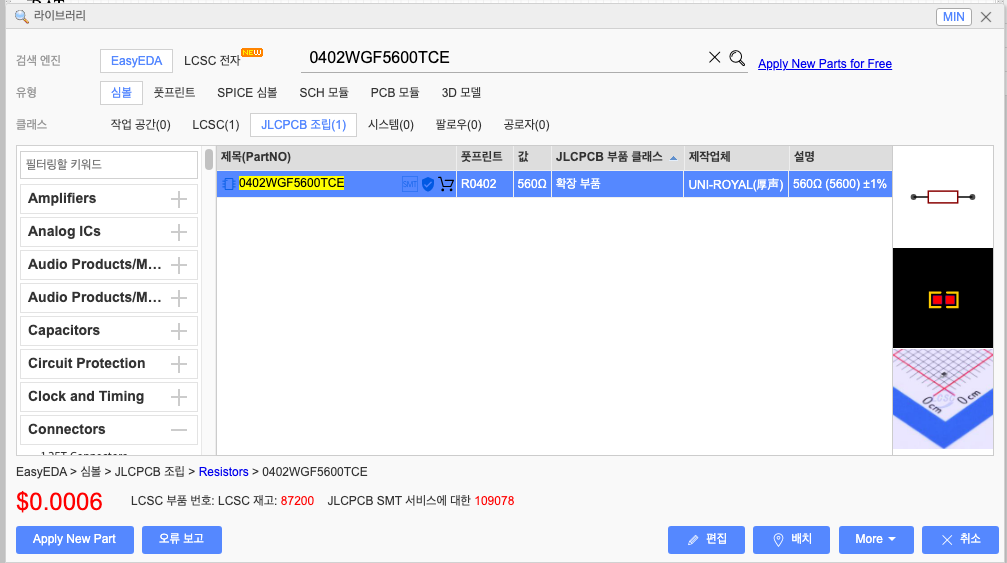Select the 심볼 type filter

[121, 92]
